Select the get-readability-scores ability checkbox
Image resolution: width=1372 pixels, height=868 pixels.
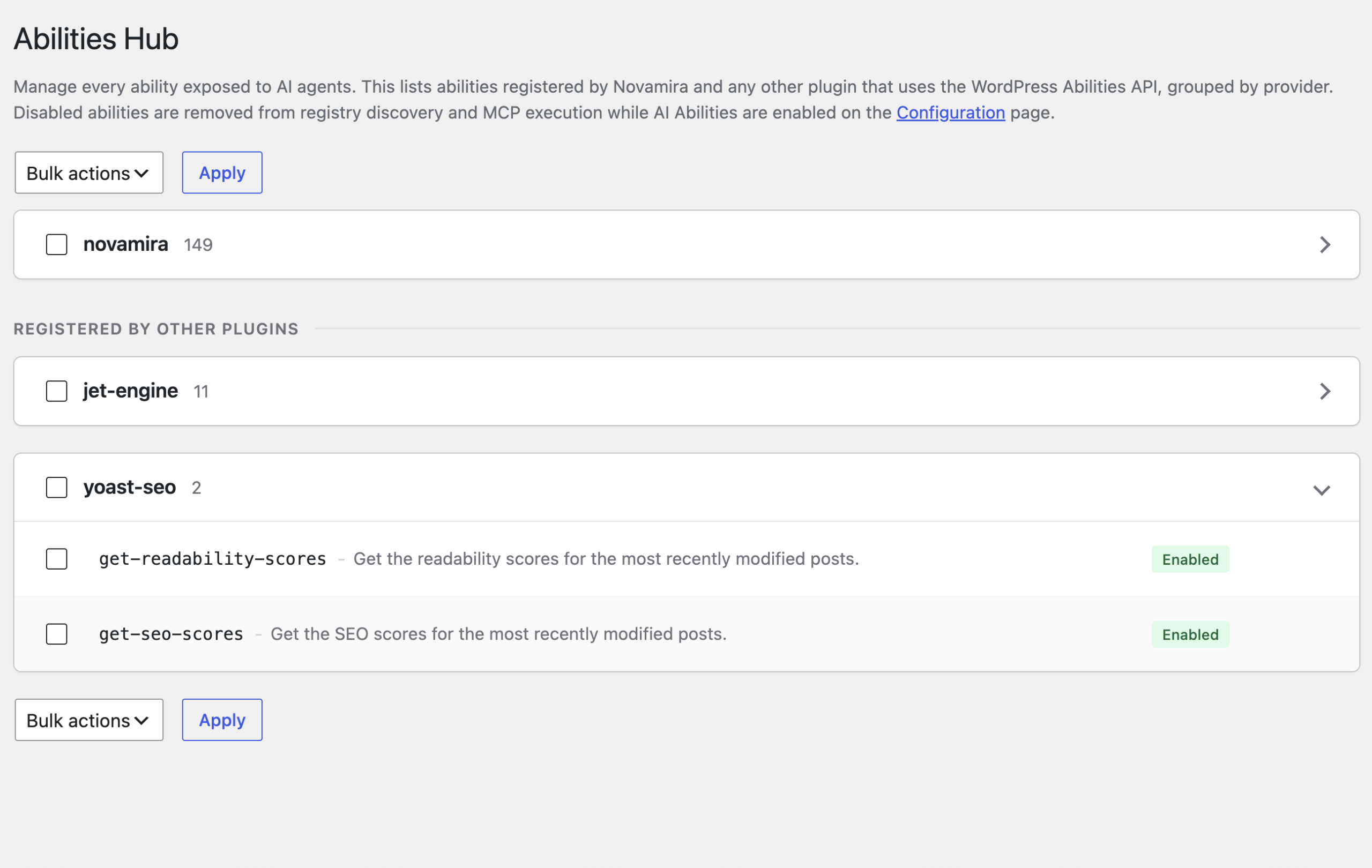click(56, 559)
